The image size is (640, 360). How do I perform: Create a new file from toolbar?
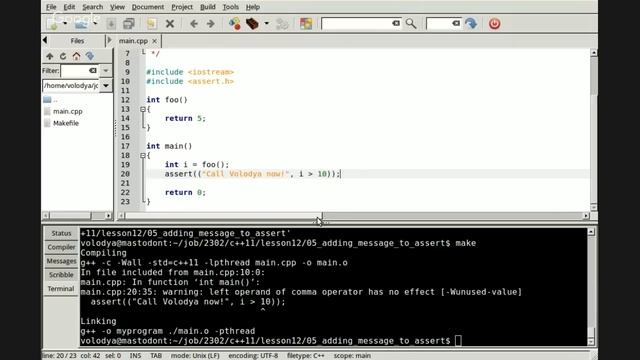(x=53, y=24)
